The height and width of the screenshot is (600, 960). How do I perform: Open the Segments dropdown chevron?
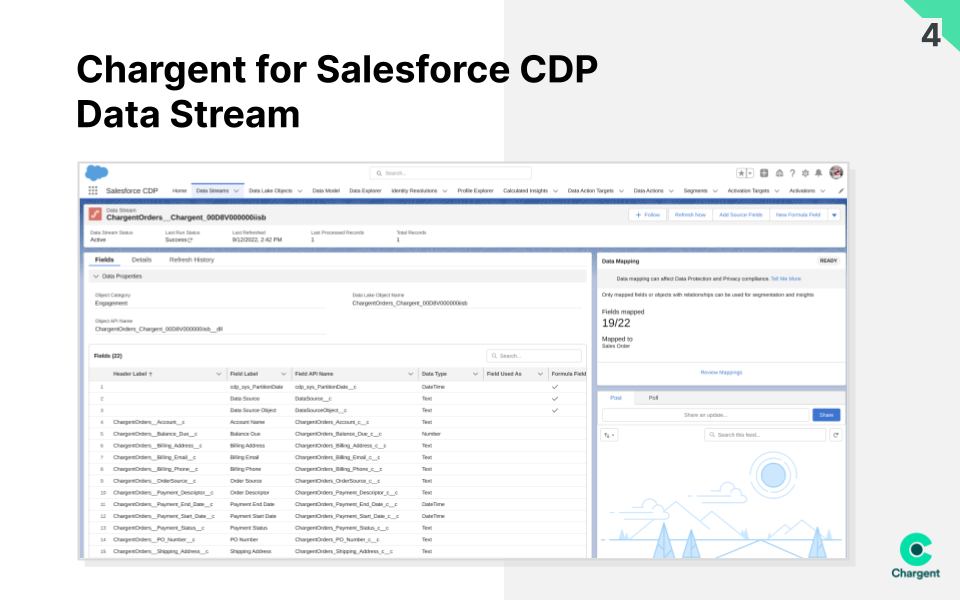pyautogui.click(x=715, y=191)
